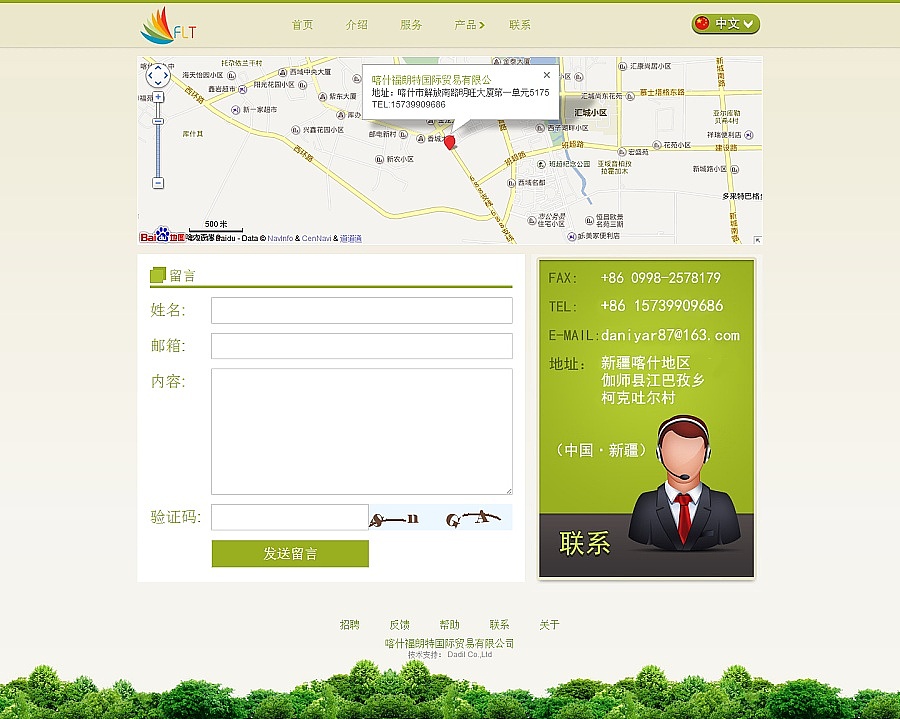This screenshot has width=900, height=719.
Task: Zoom out with the map minus button
Action: (158, 183)
